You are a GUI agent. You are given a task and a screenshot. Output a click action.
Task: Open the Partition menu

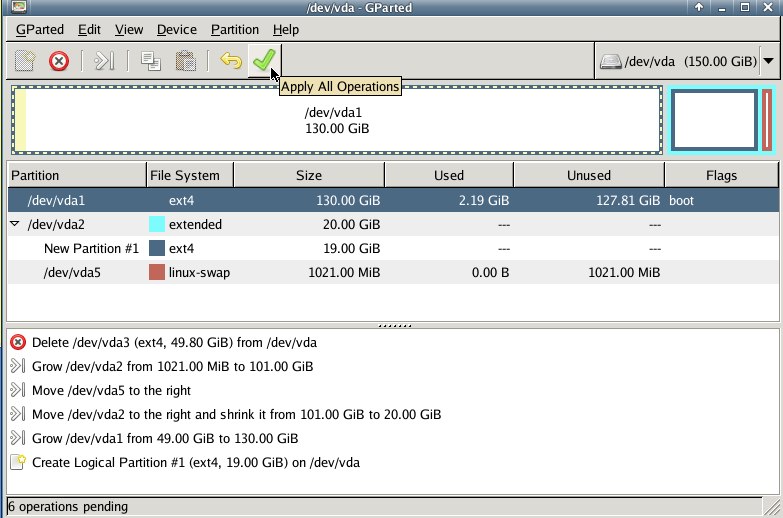[235, 29]
